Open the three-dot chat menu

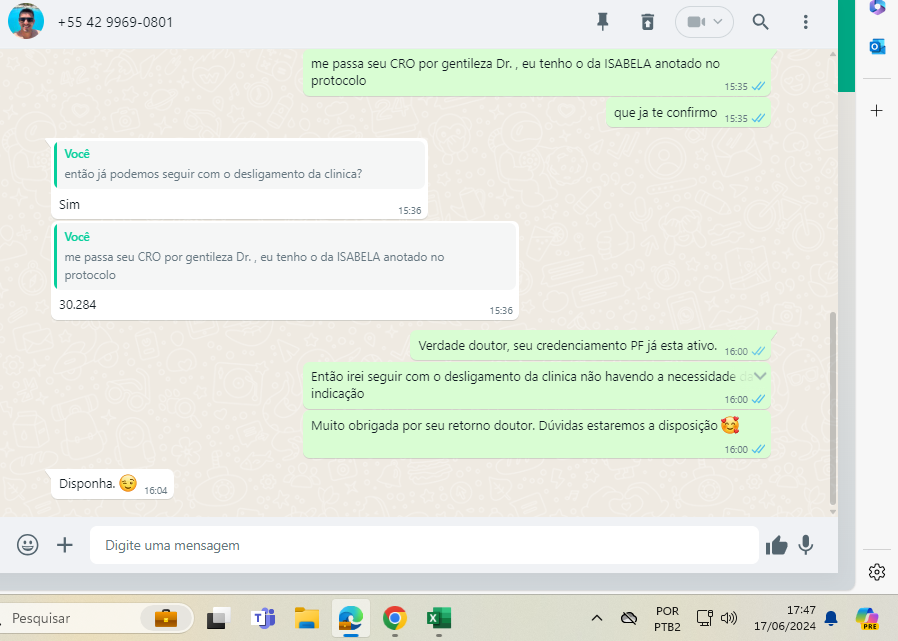[x=806, y=22]
